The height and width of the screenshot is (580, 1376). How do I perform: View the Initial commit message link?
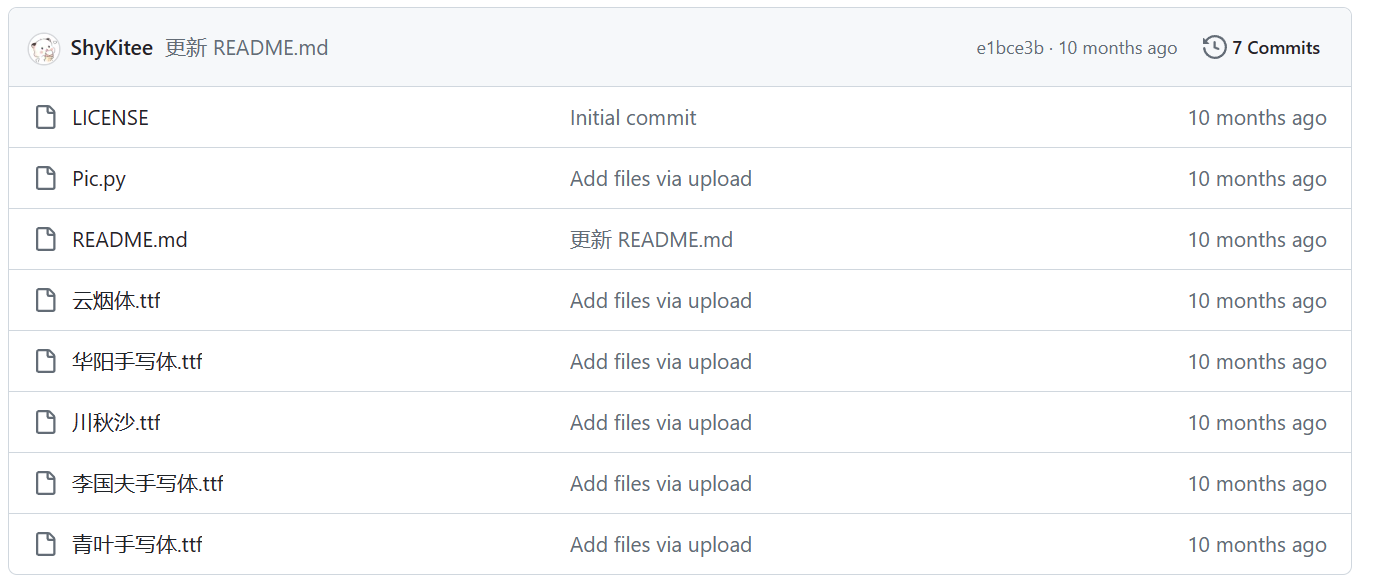coord(633,118)
